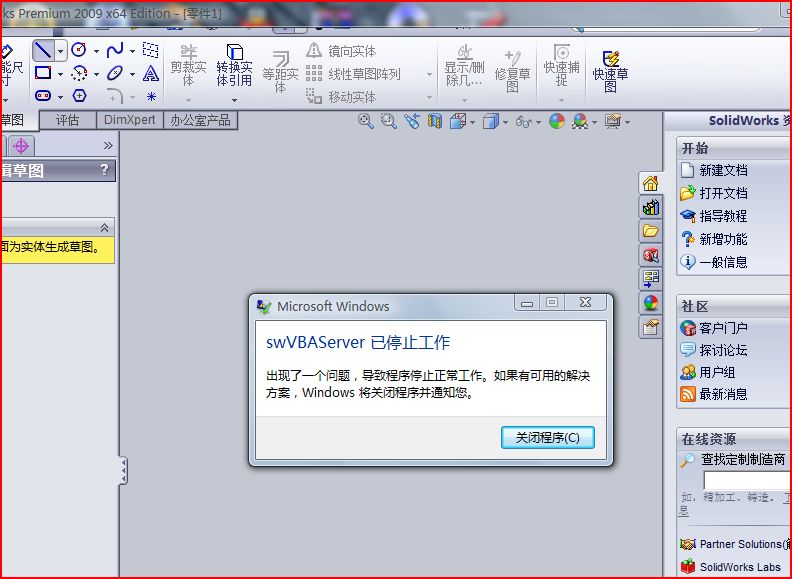Click 修复草图 repair sketch tool
The height and width of the screenshot is (579, 792).
tap(513, 72)
